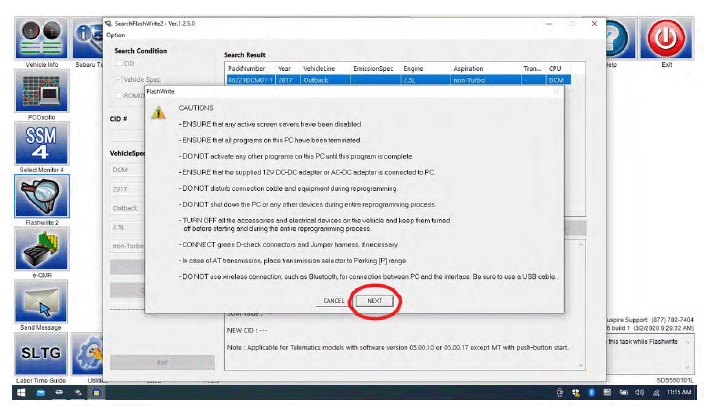Image resolution: width=713 pixels, height=415 pixels.
Task: Click the DO NOT use wireless connection line
Action: [367, 277]
